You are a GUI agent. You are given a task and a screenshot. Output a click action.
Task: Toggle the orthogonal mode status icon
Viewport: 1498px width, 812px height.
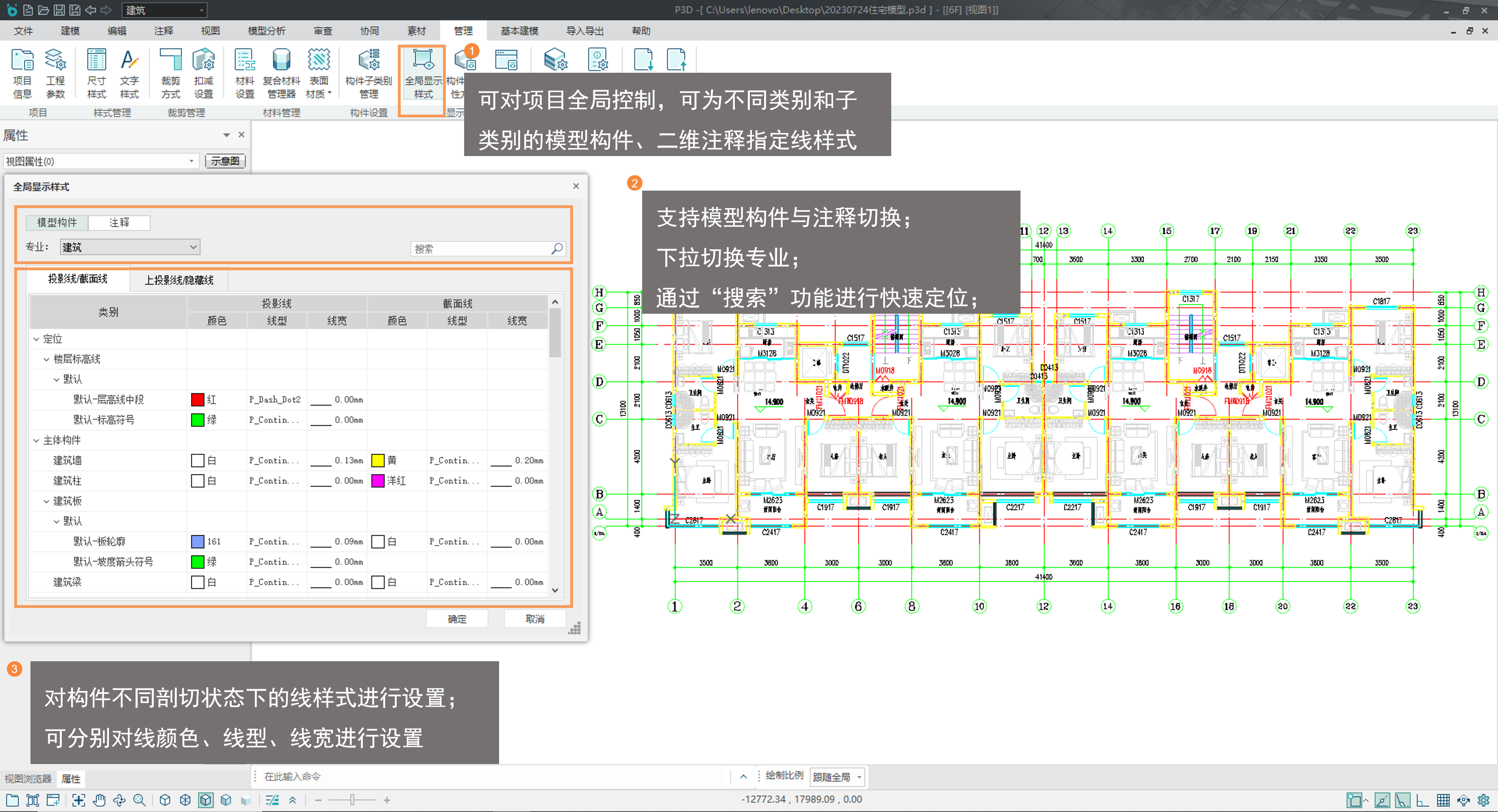point(1422,800)
